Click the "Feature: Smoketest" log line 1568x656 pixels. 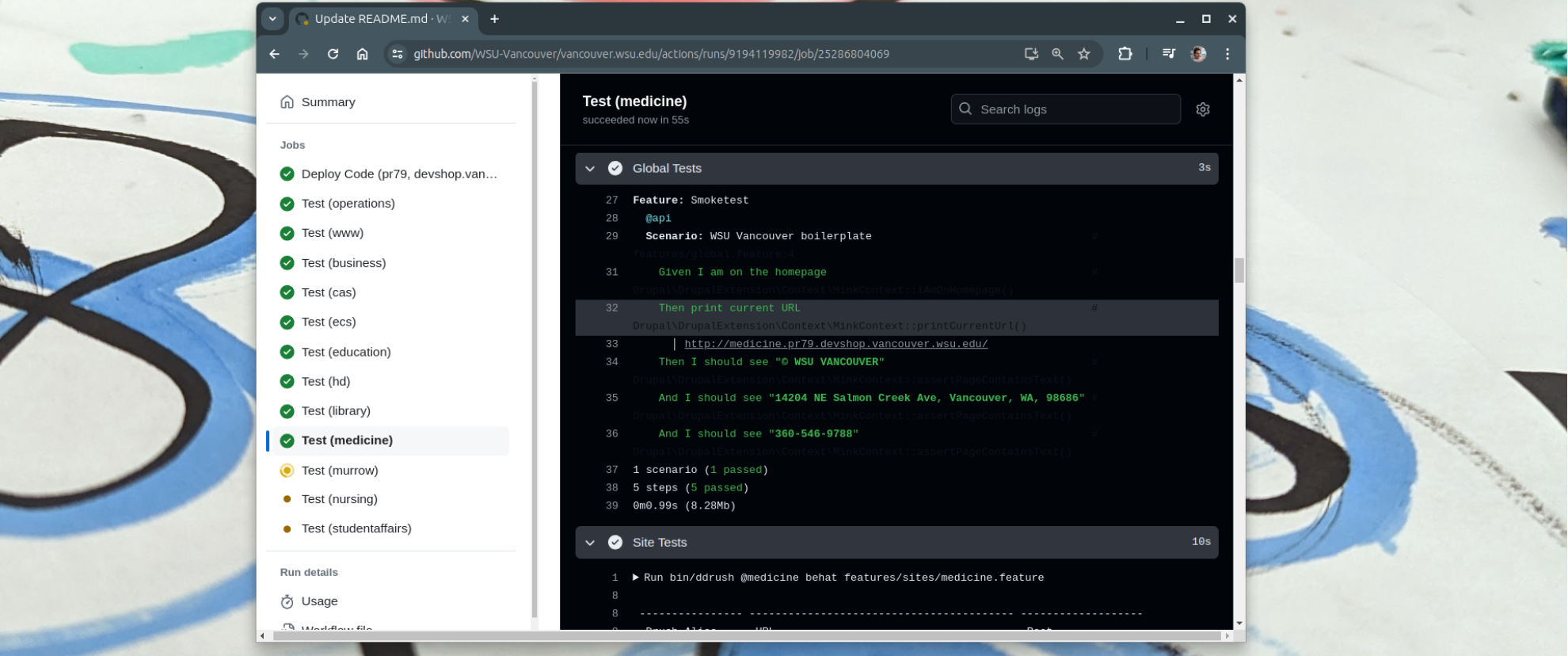[691, 200]
